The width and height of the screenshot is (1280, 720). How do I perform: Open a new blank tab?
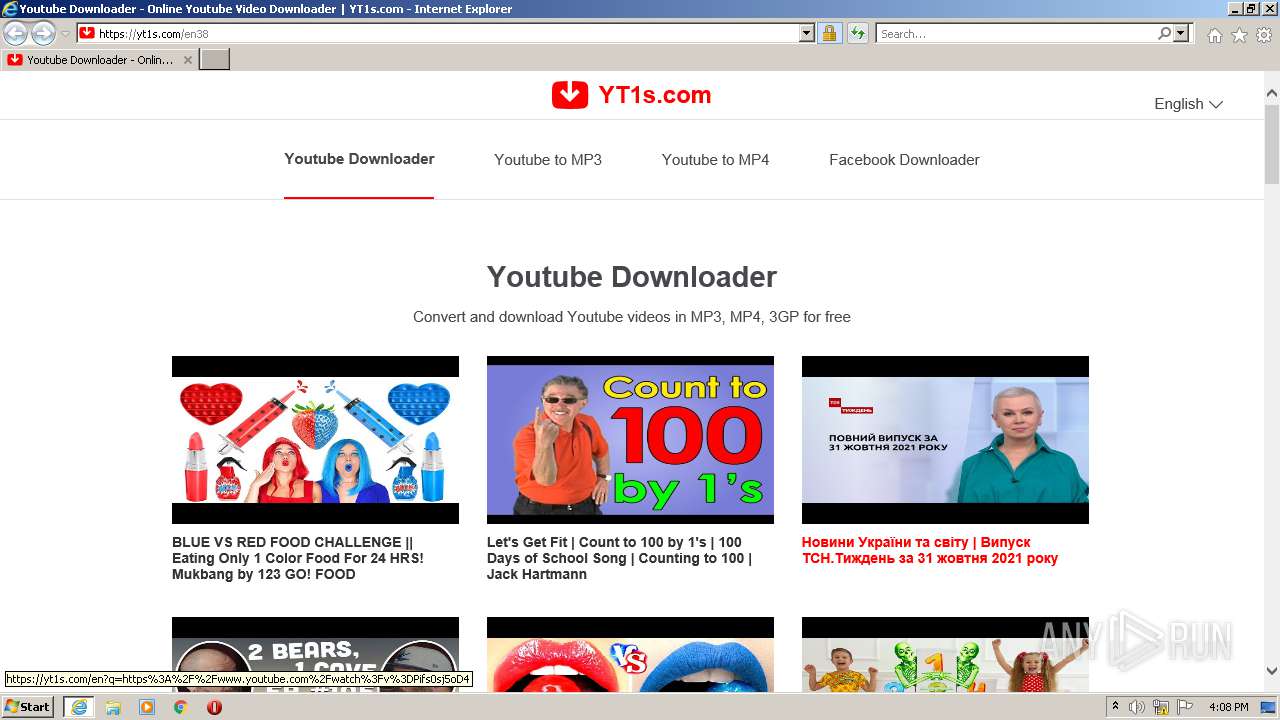(215, 59)
